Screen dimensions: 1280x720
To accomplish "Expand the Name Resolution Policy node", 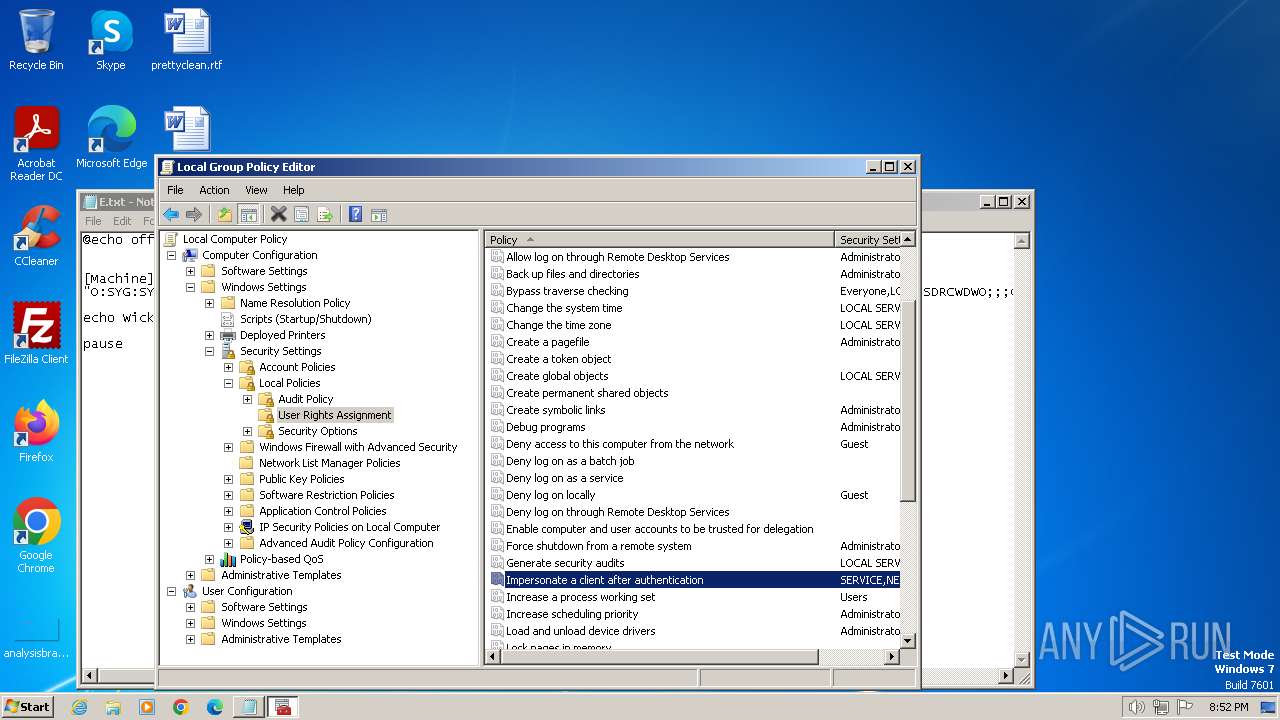I will coord(209,303).
